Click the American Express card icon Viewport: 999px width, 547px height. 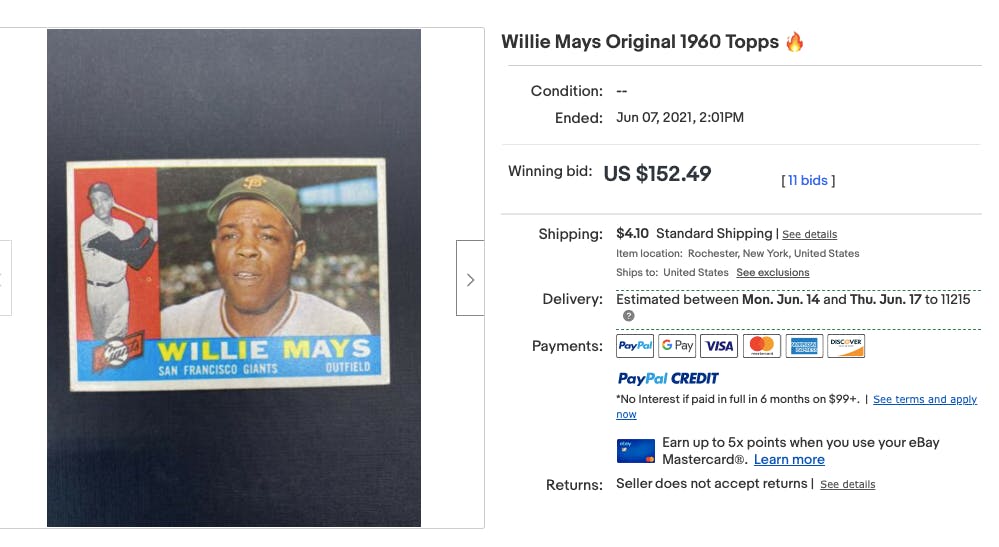coord(804,346)
